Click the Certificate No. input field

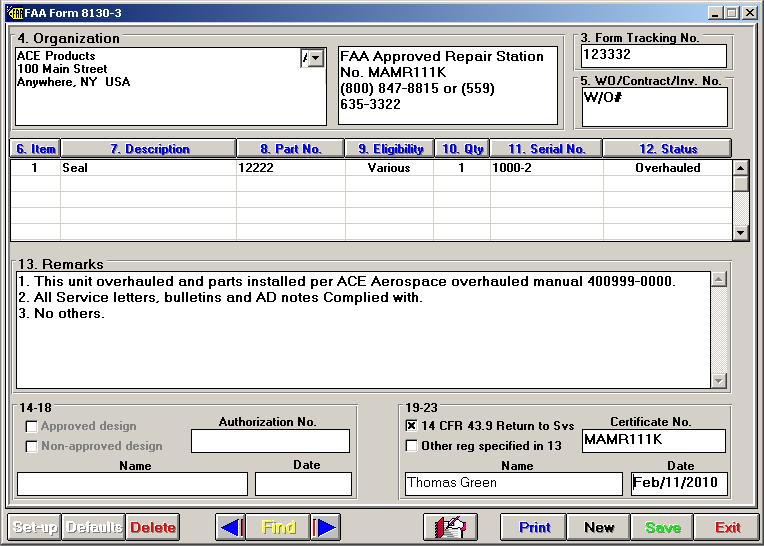coord(653,441)
